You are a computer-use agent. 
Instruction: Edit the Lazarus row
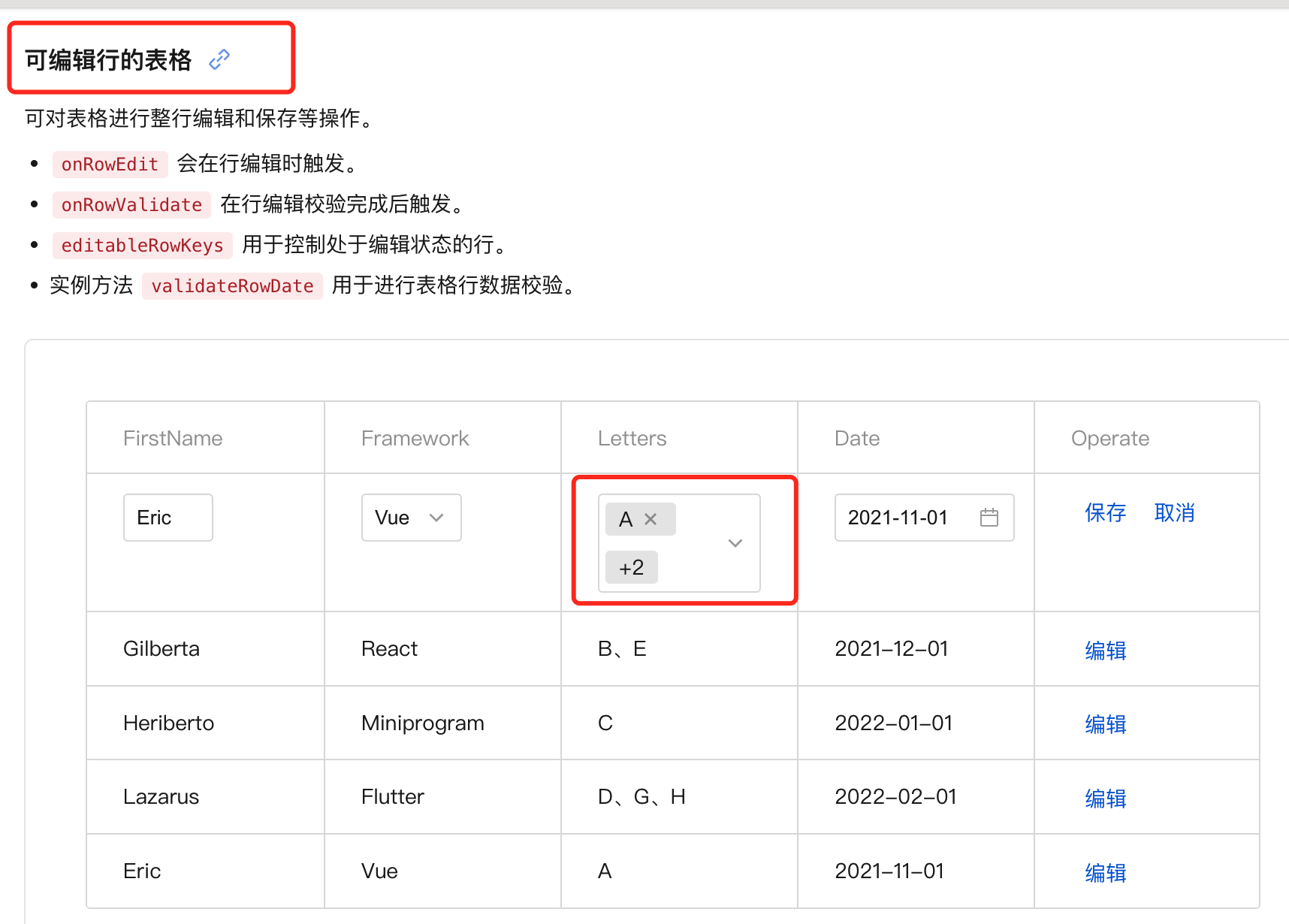tap(1106, 799)
